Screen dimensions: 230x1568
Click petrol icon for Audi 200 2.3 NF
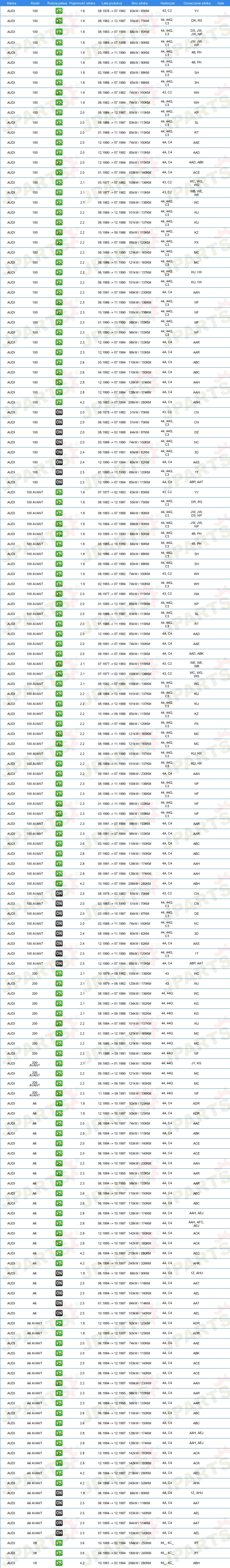pyautogui.click(x=59, y=1054)
